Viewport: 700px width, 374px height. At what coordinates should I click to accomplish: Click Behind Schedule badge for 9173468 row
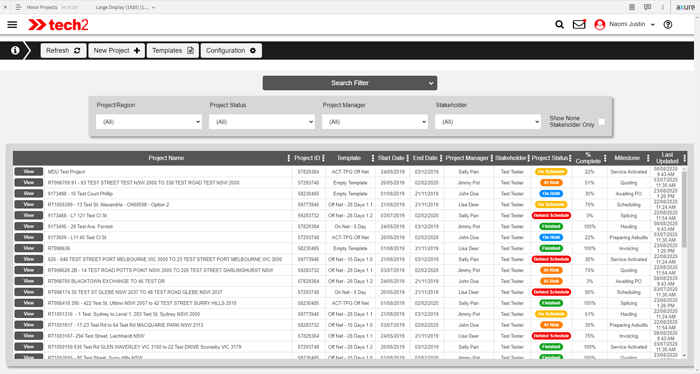551,215
